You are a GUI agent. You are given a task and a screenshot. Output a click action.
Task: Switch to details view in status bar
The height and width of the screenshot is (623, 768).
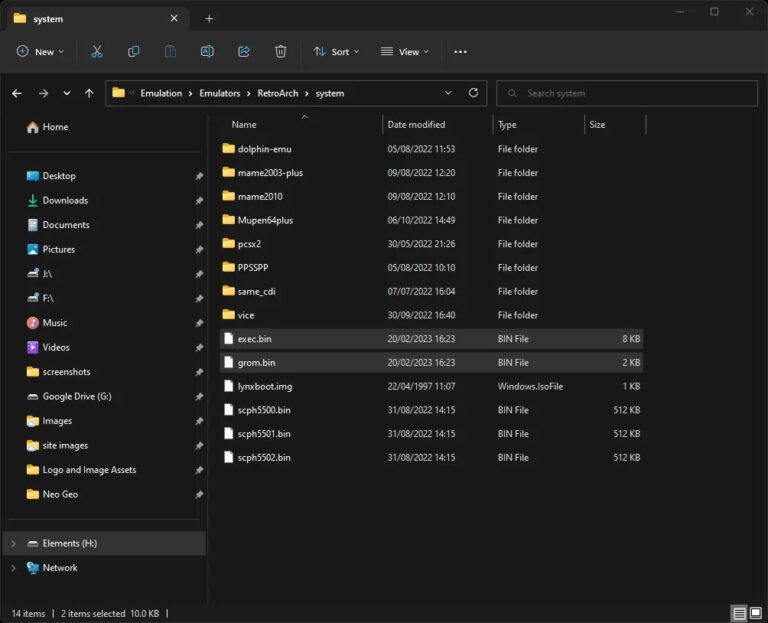739,613
